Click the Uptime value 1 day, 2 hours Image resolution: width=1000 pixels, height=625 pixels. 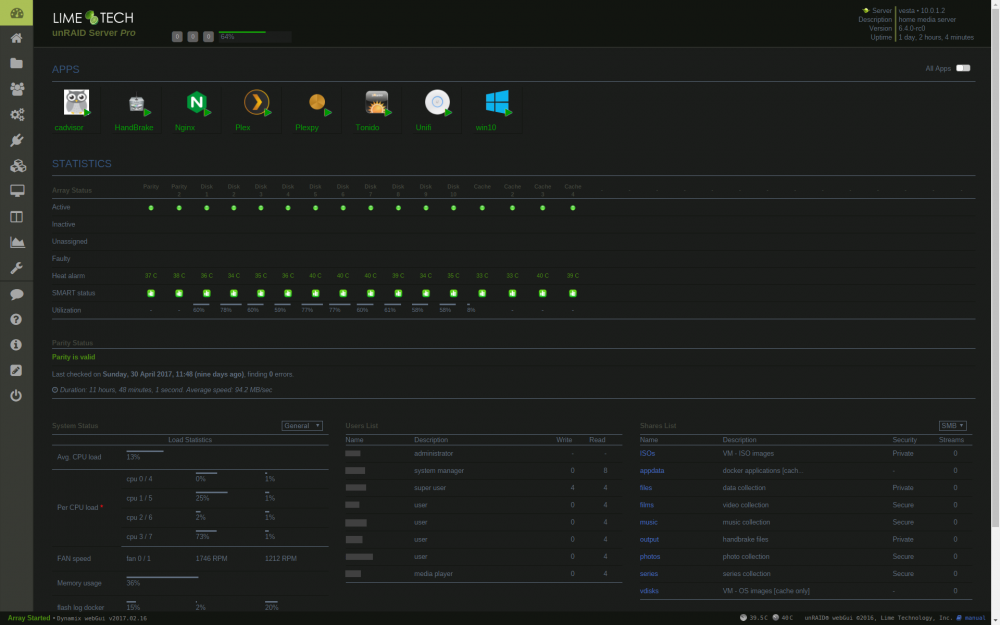936,38
